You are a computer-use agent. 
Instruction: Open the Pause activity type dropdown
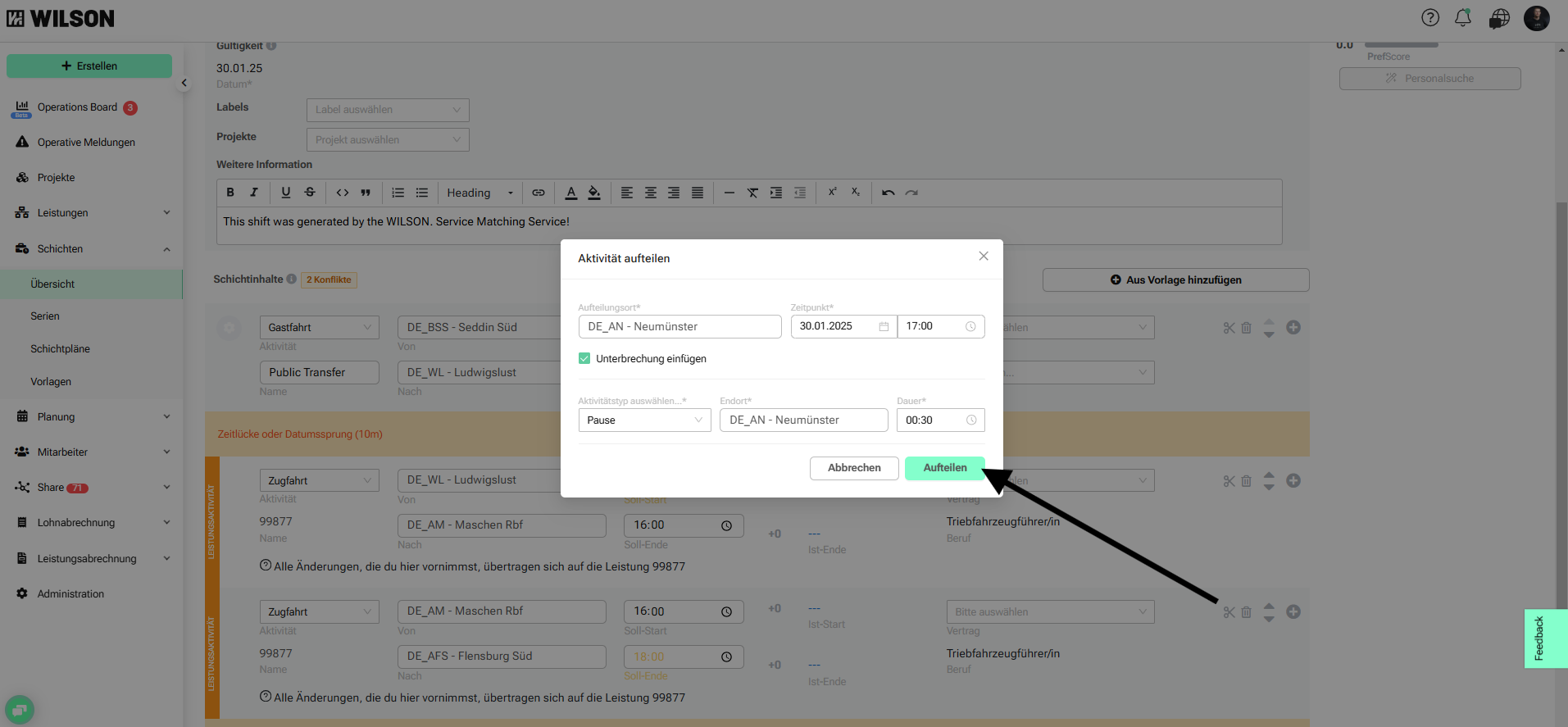(644, 420)
